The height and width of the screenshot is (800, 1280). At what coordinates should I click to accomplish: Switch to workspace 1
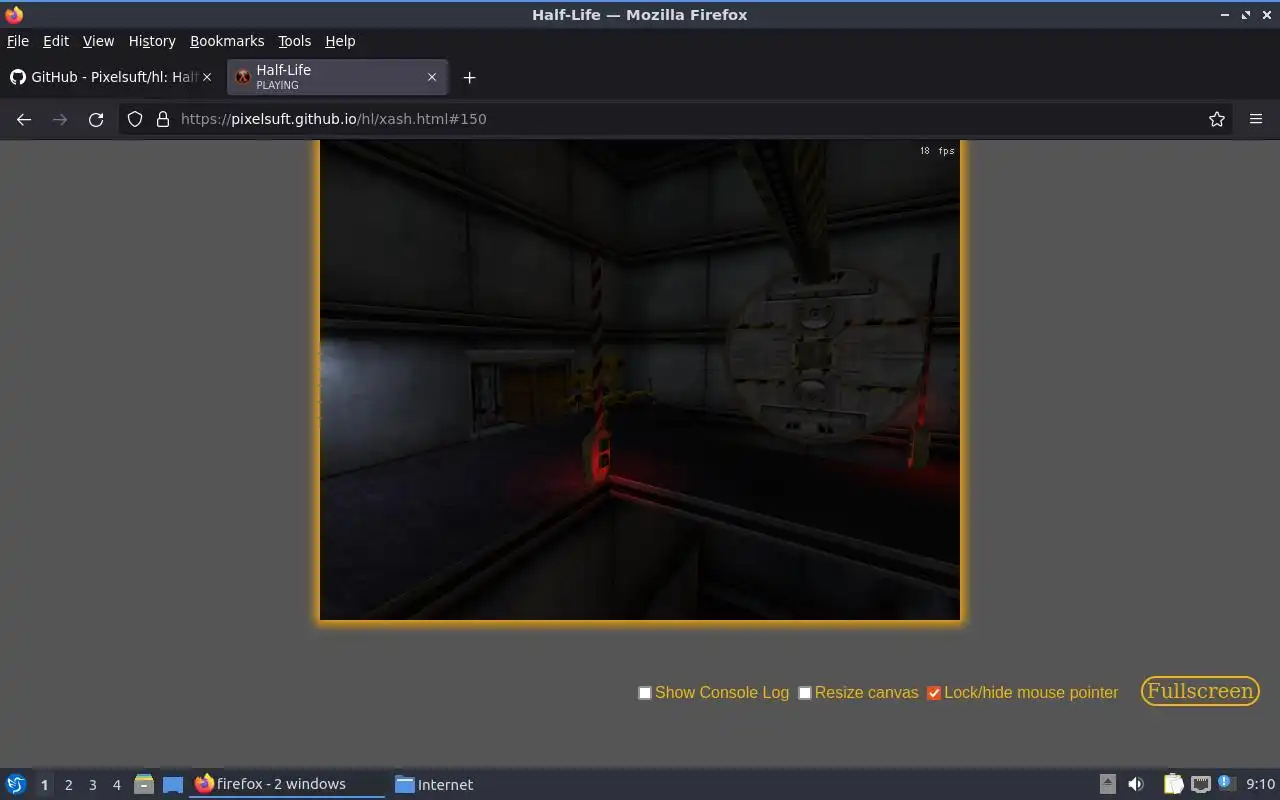tap(44, 785)
